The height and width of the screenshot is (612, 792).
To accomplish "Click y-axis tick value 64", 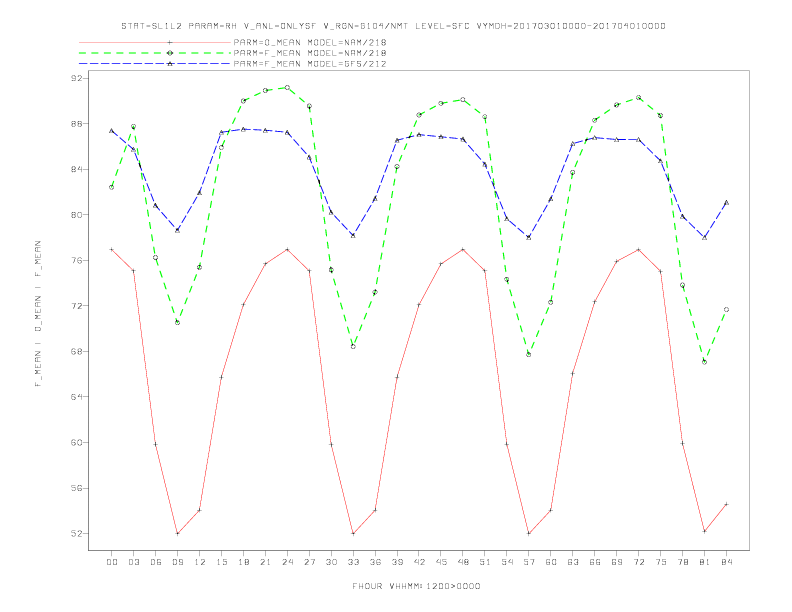I will tap(76, 397).
